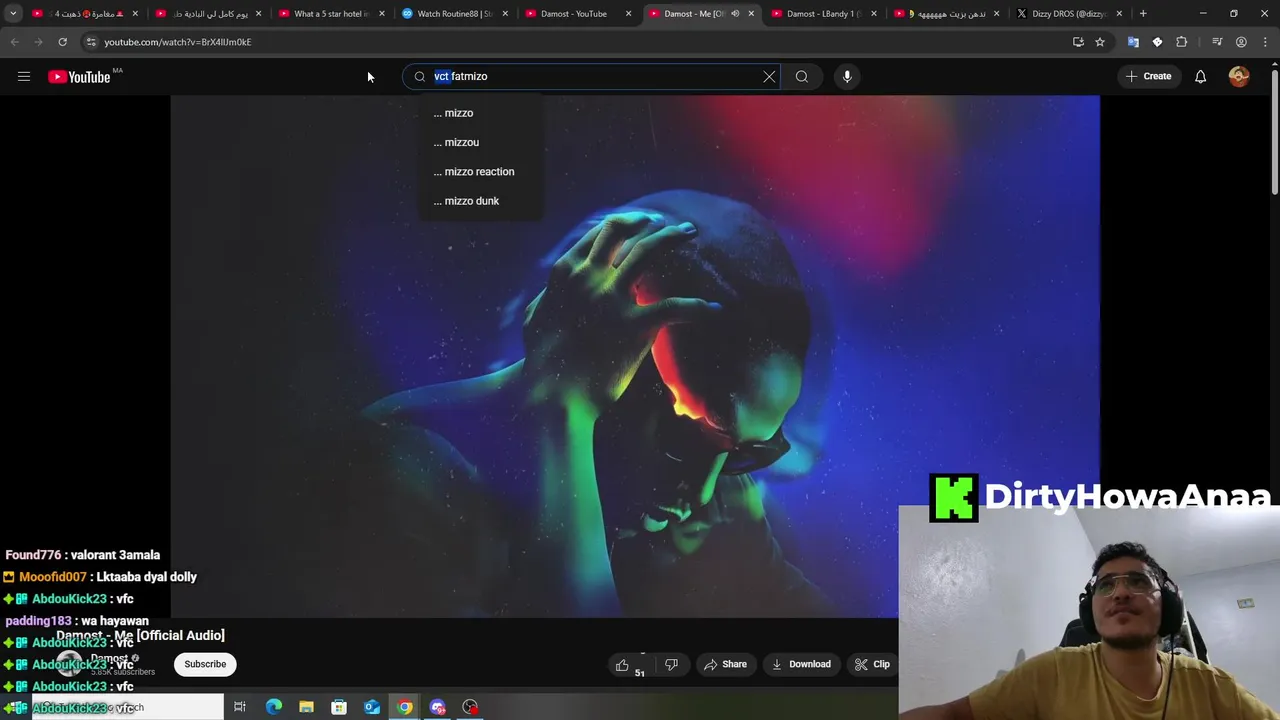The image size is (1280, 720).
Task: Click the 'Mooofid007' chat username
Action: [x=53, y=577]
